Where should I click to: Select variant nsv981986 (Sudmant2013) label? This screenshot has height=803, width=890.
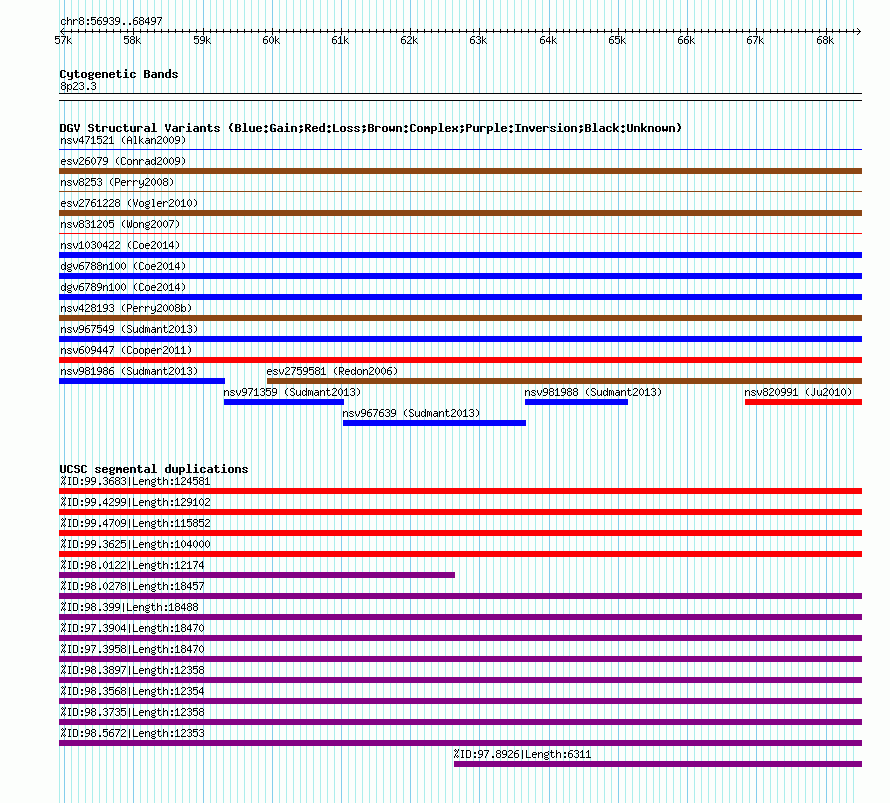click(129, 371)
